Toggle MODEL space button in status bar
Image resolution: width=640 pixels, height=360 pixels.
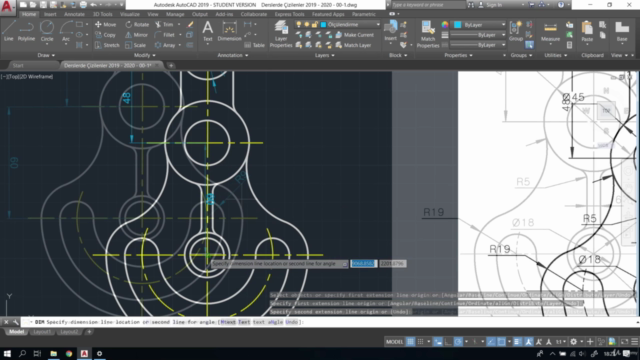394,342
